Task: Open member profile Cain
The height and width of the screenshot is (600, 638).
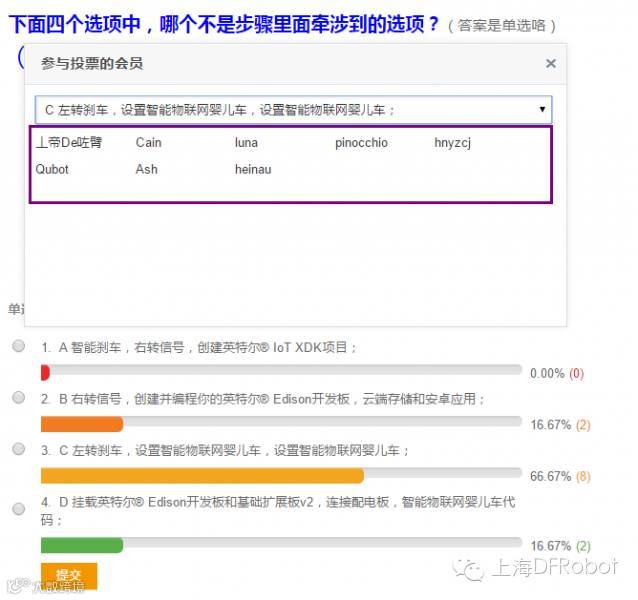Action: tap(149, 142)
